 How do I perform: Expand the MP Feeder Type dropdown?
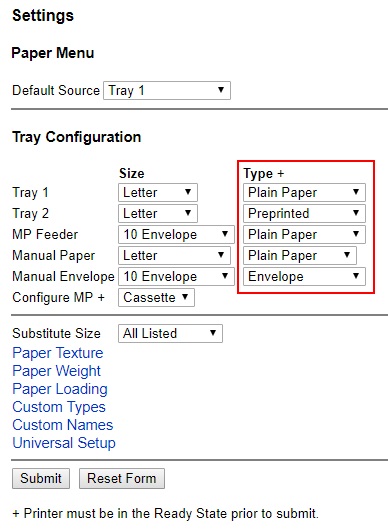[304, 234]
